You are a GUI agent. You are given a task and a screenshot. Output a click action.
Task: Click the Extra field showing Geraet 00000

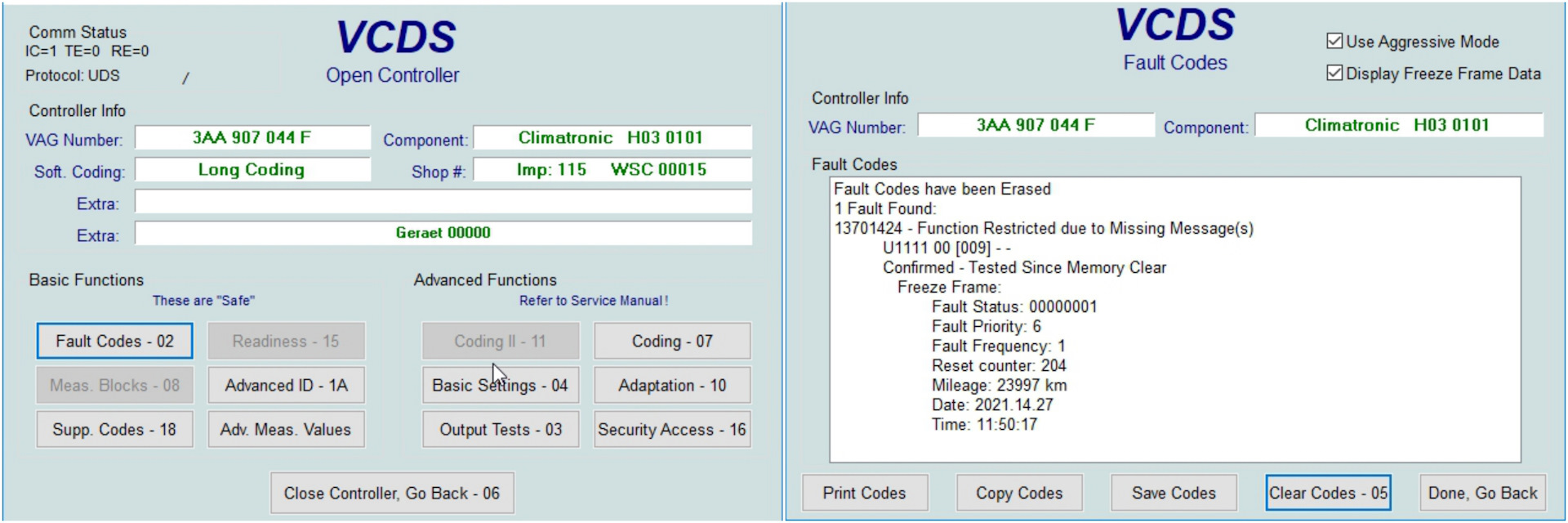pyautogui.click(x=443, y=233)
